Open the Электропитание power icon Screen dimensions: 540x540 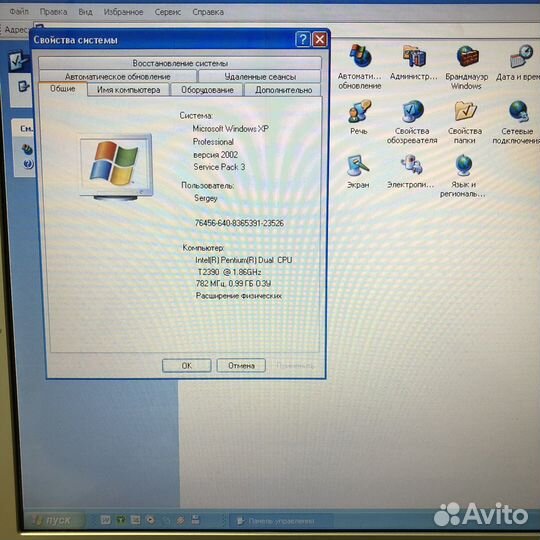tap(411, 172)
